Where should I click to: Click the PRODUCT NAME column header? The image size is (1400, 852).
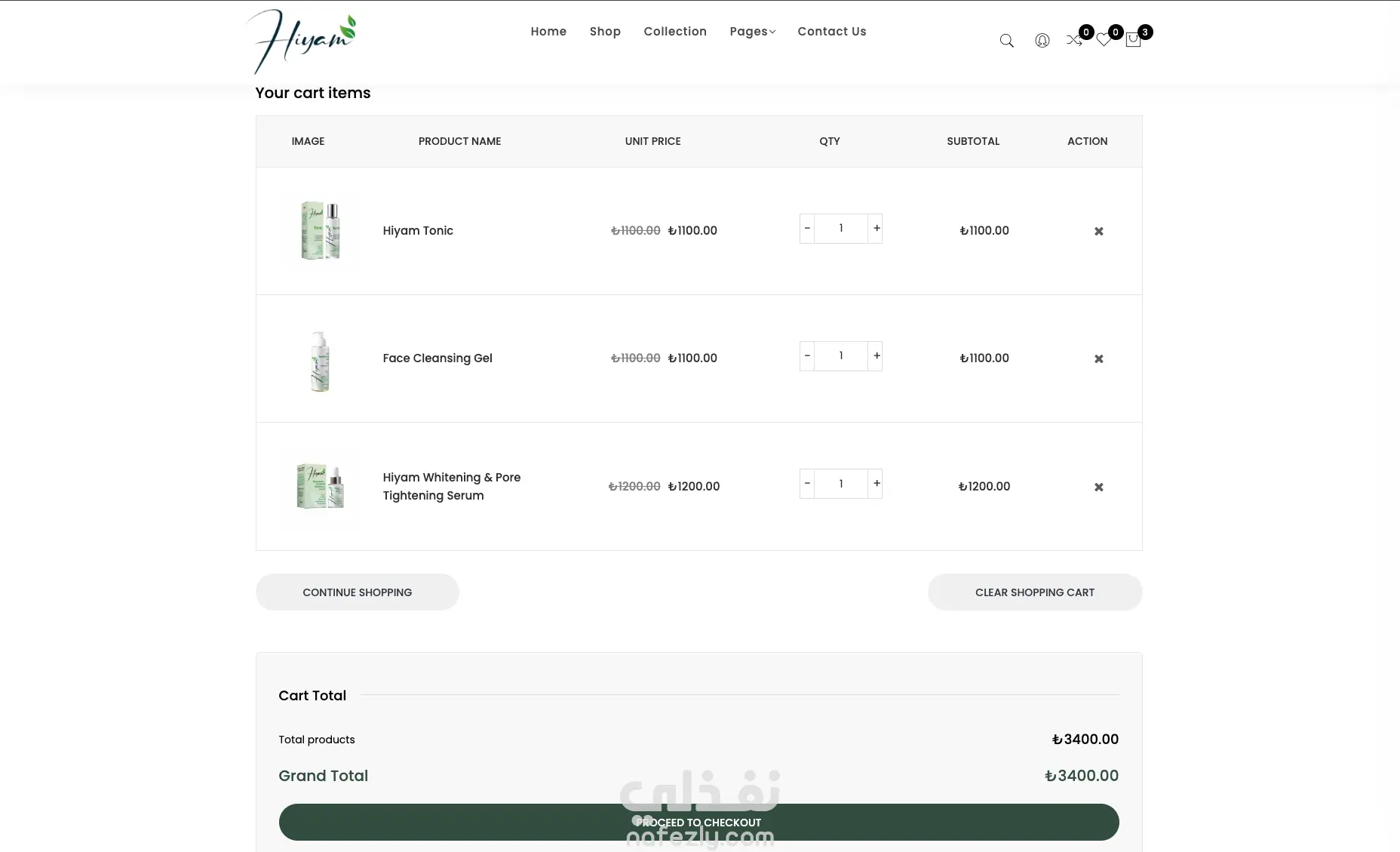click(460, 141)
